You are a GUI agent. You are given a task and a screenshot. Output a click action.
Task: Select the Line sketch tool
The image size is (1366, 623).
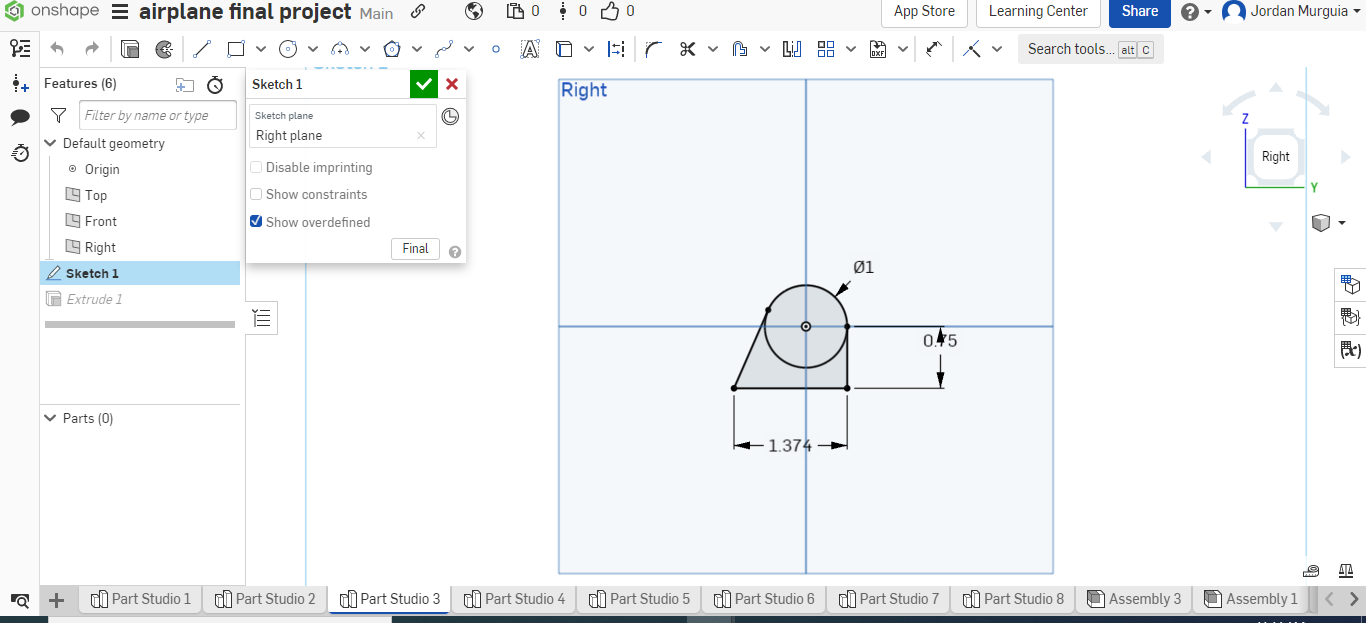(x=201, y=48)
